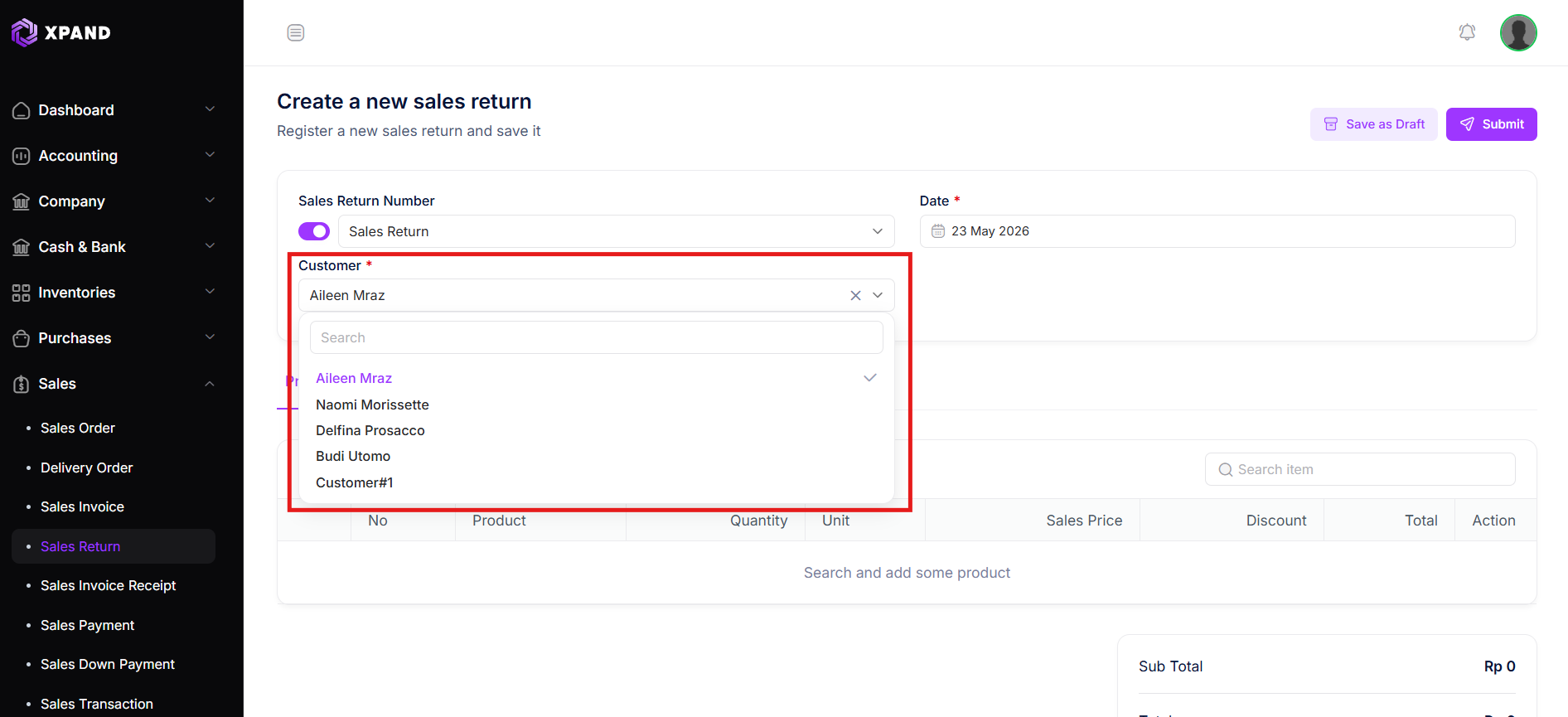Collapse sidebar with the menu icon
1568x717 pixels.
[296, 32]
